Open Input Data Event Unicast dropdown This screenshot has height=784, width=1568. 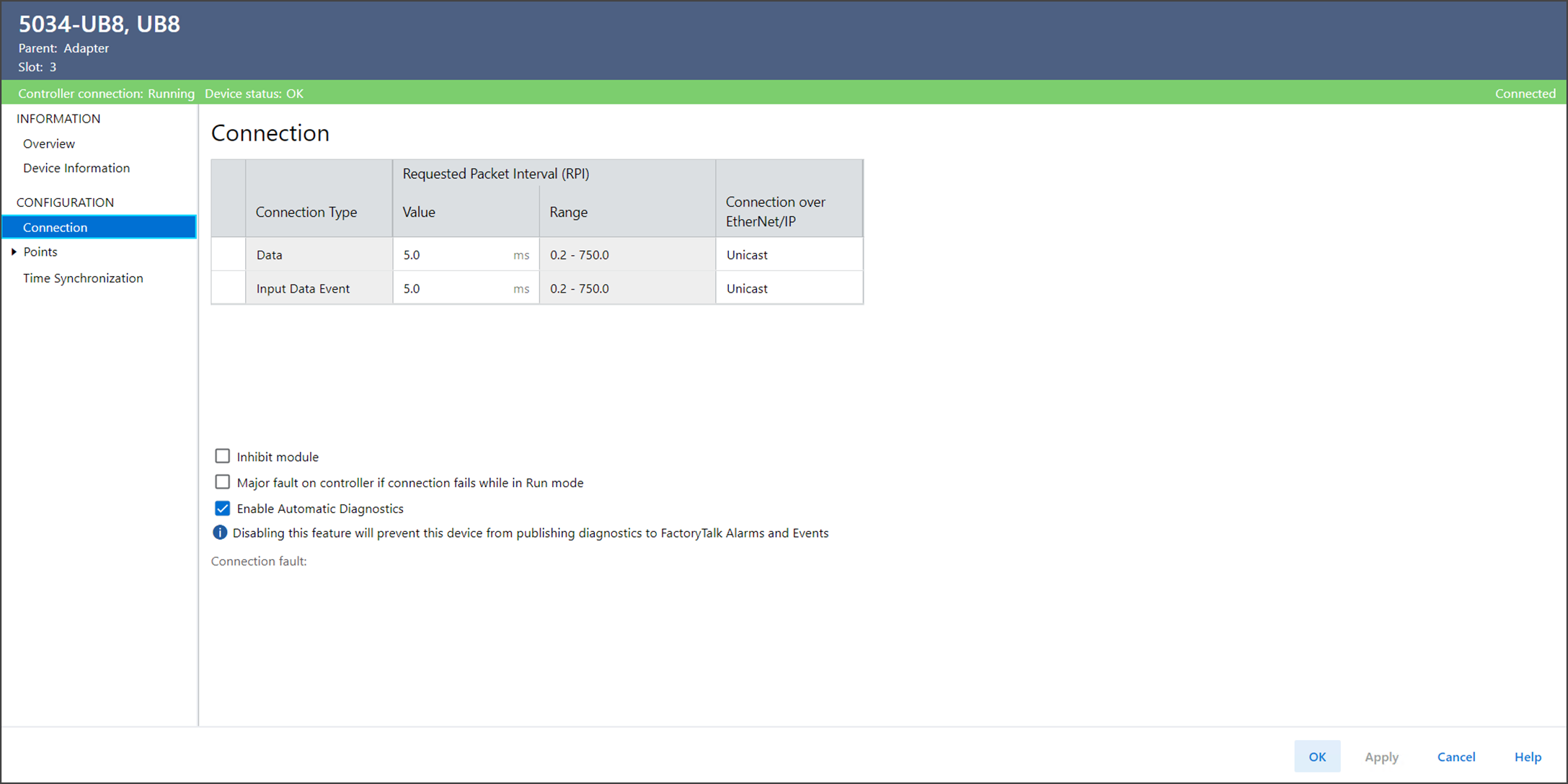(x=789, y=289)
